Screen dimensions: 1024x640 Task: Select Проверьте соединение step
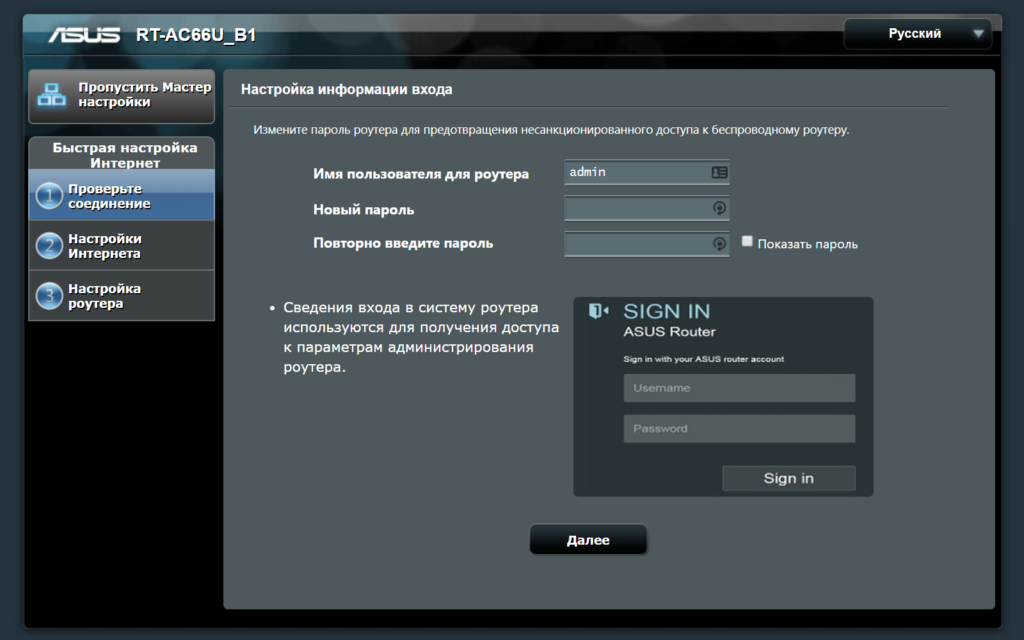[x=121, y=196]
